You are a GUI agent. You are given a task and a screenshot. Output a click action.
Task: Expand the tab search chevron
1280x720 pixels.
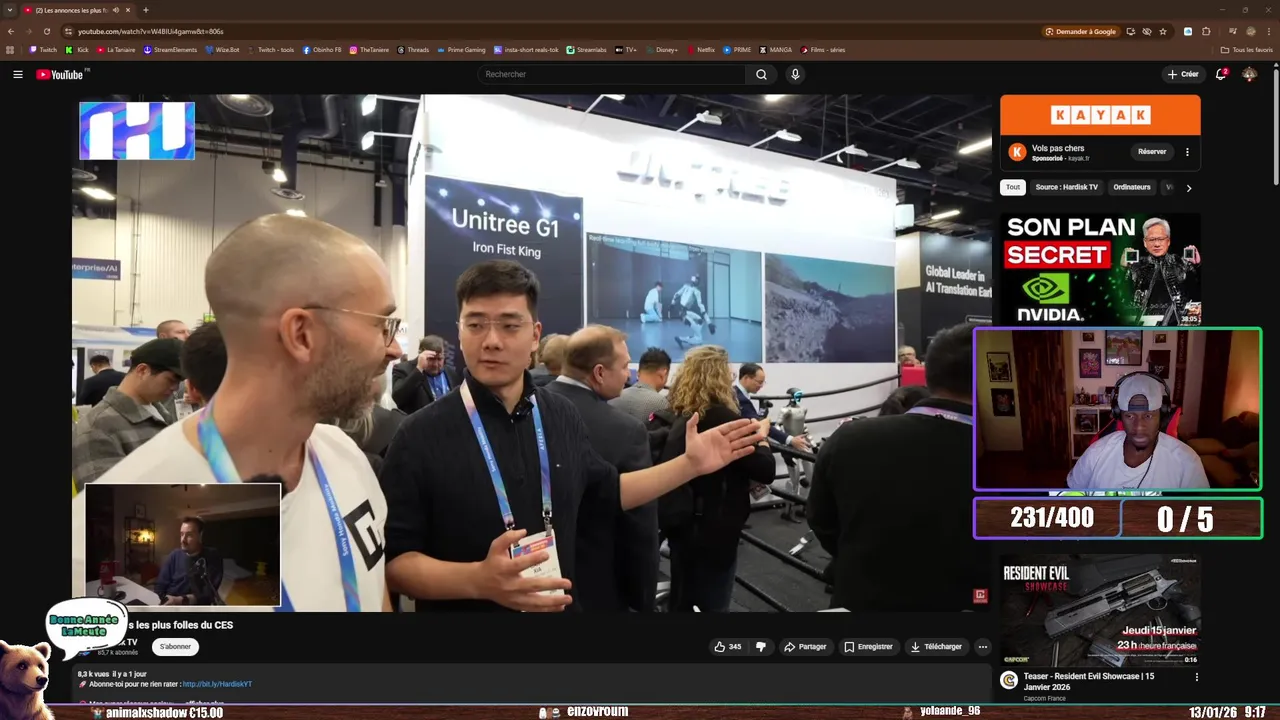tap(10, 10)
